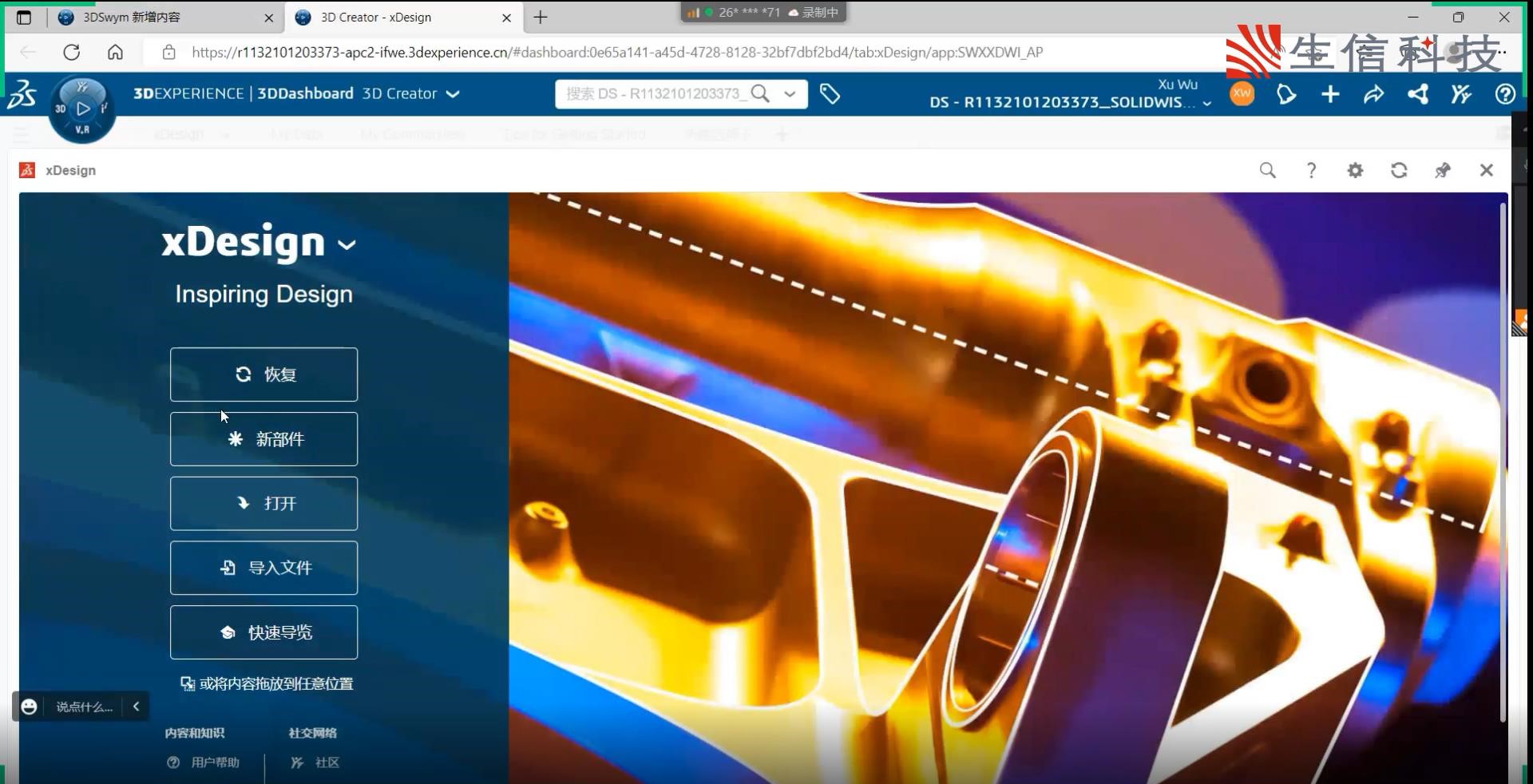Image resolution: width=1533 pixels, height=784 pixels.
Task: Expand the xDesign app title dropdown
Action: (347, 244)
